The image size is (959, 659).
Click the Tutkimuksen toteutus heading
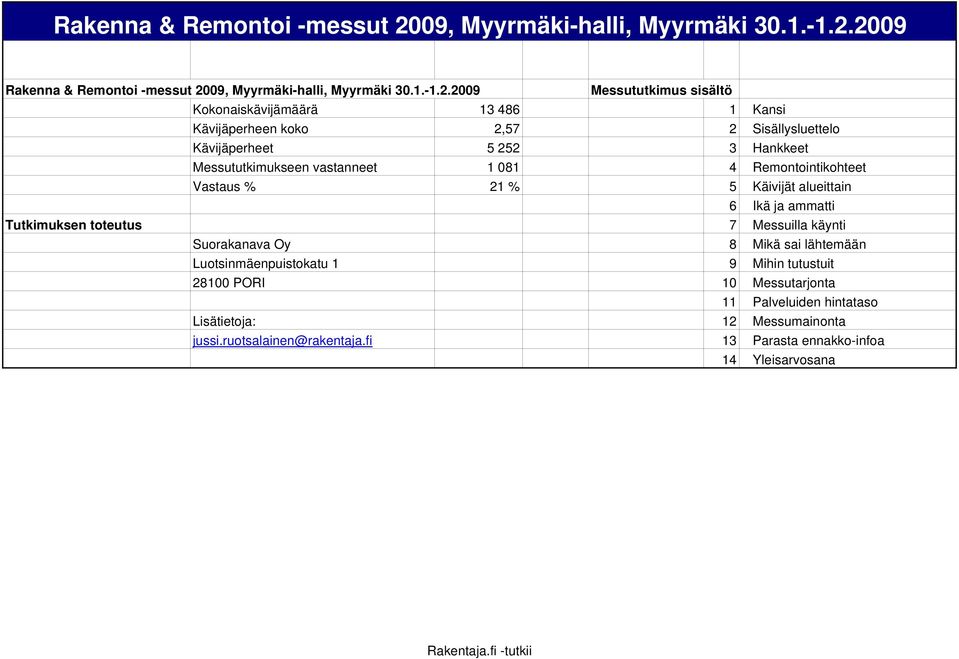pos(73,225)
